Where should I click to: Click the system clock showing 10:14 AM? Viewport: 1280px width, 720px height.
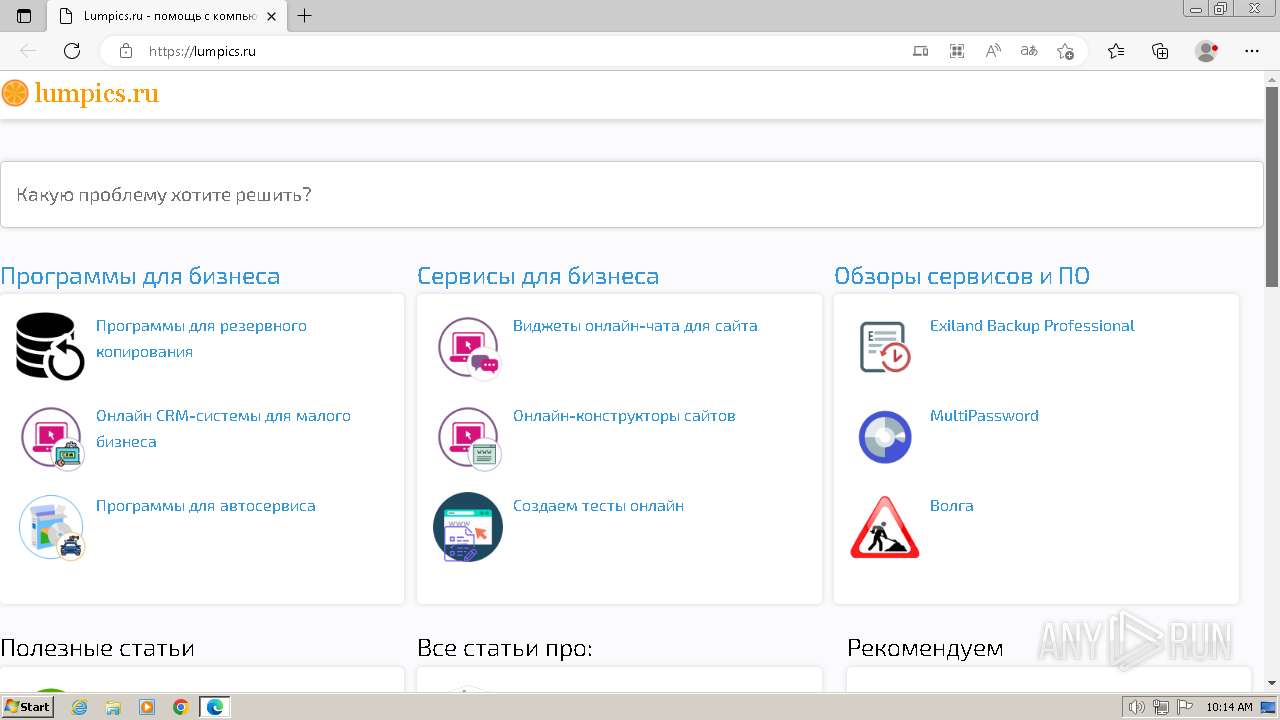(1229, 707)
